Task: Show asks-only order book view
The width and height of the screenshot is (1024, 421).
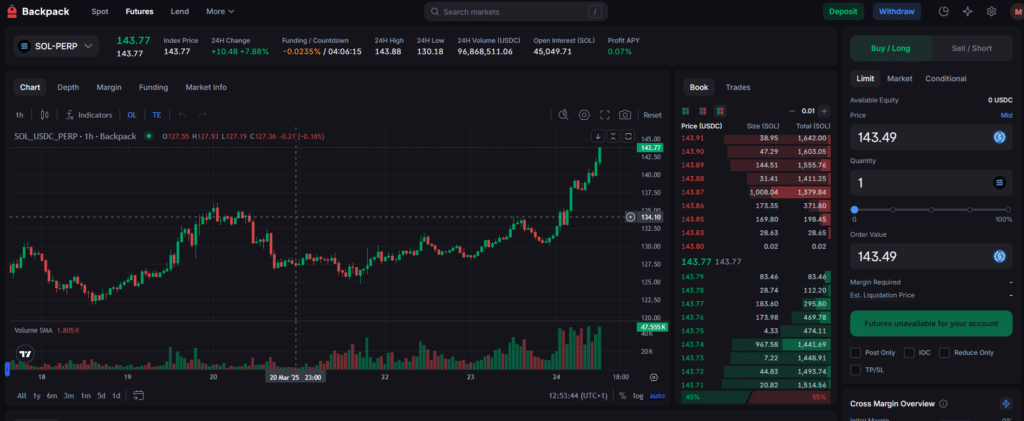Action: [x=703, y=111]
